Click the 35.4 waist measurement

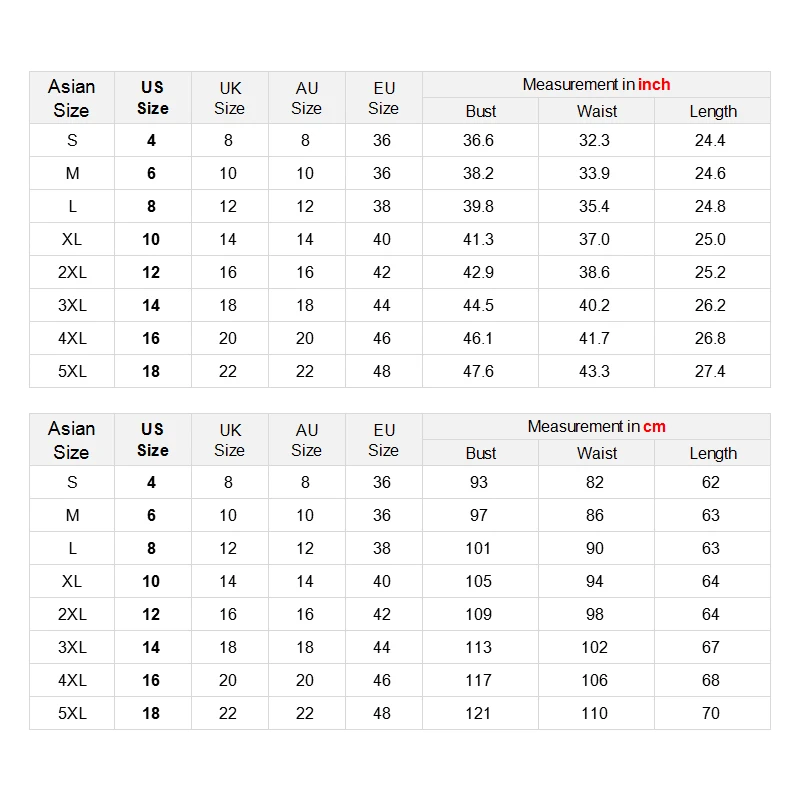[x=594, y=206]
